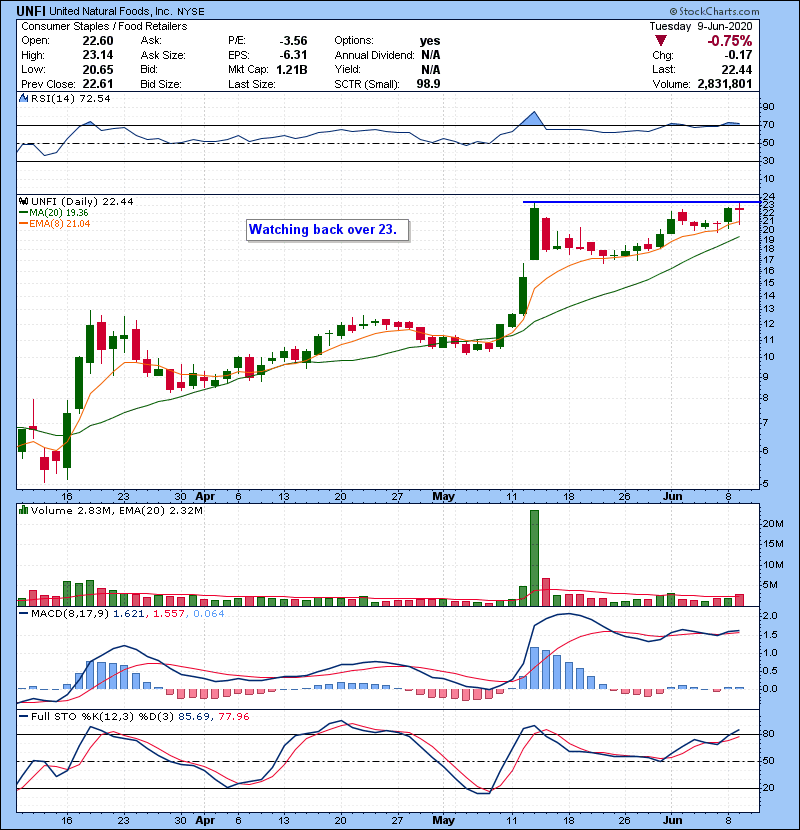Click the blue Full STO legend line marker
Viewport: 800px width, 830px height.
(23, 716)
